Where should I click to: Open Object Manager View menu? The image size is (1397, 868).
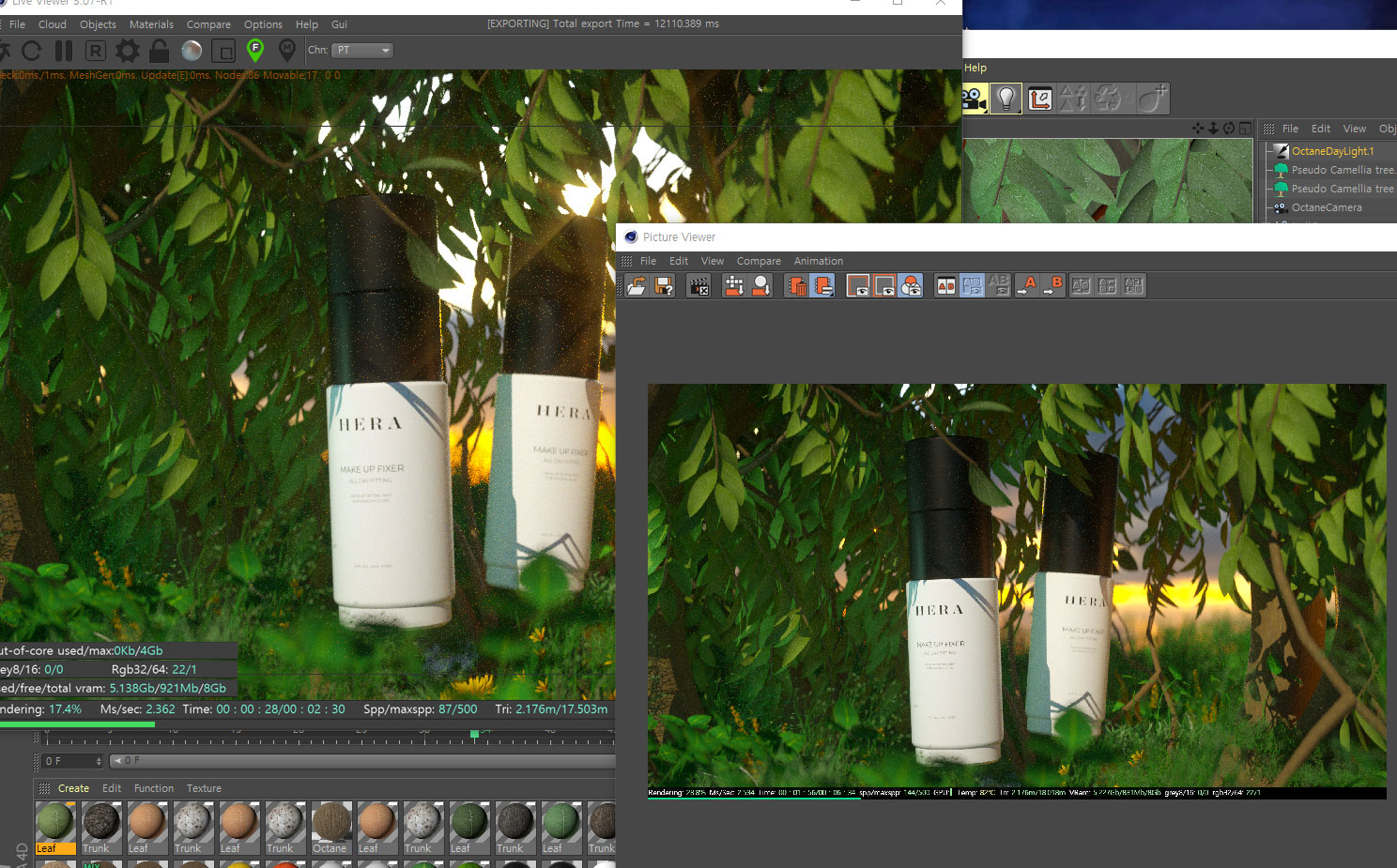click(1355, 129)
